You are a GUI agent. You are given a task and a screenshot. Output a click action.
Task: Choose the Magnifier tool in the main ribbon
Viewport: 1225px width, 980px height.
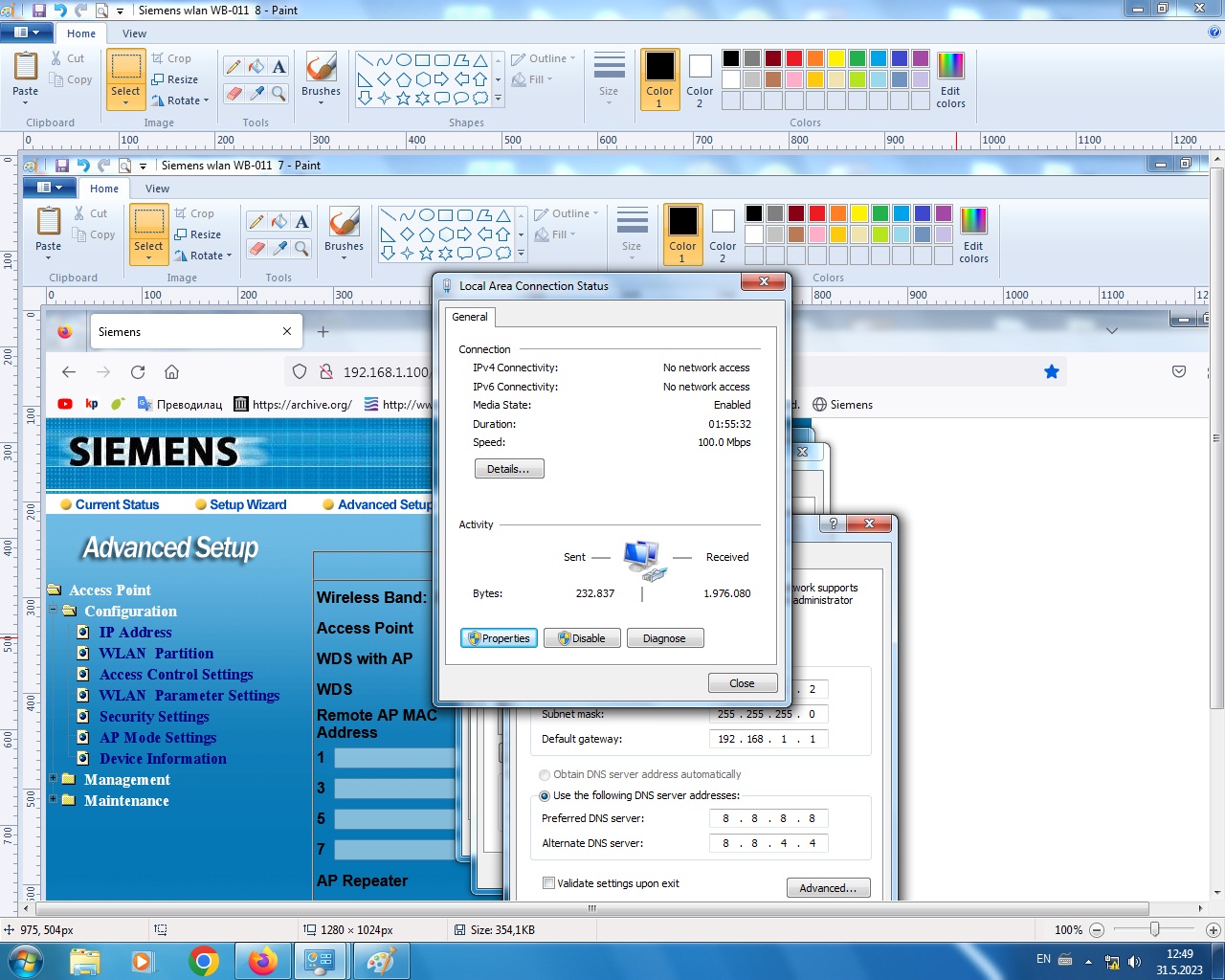tap(278, 93)
